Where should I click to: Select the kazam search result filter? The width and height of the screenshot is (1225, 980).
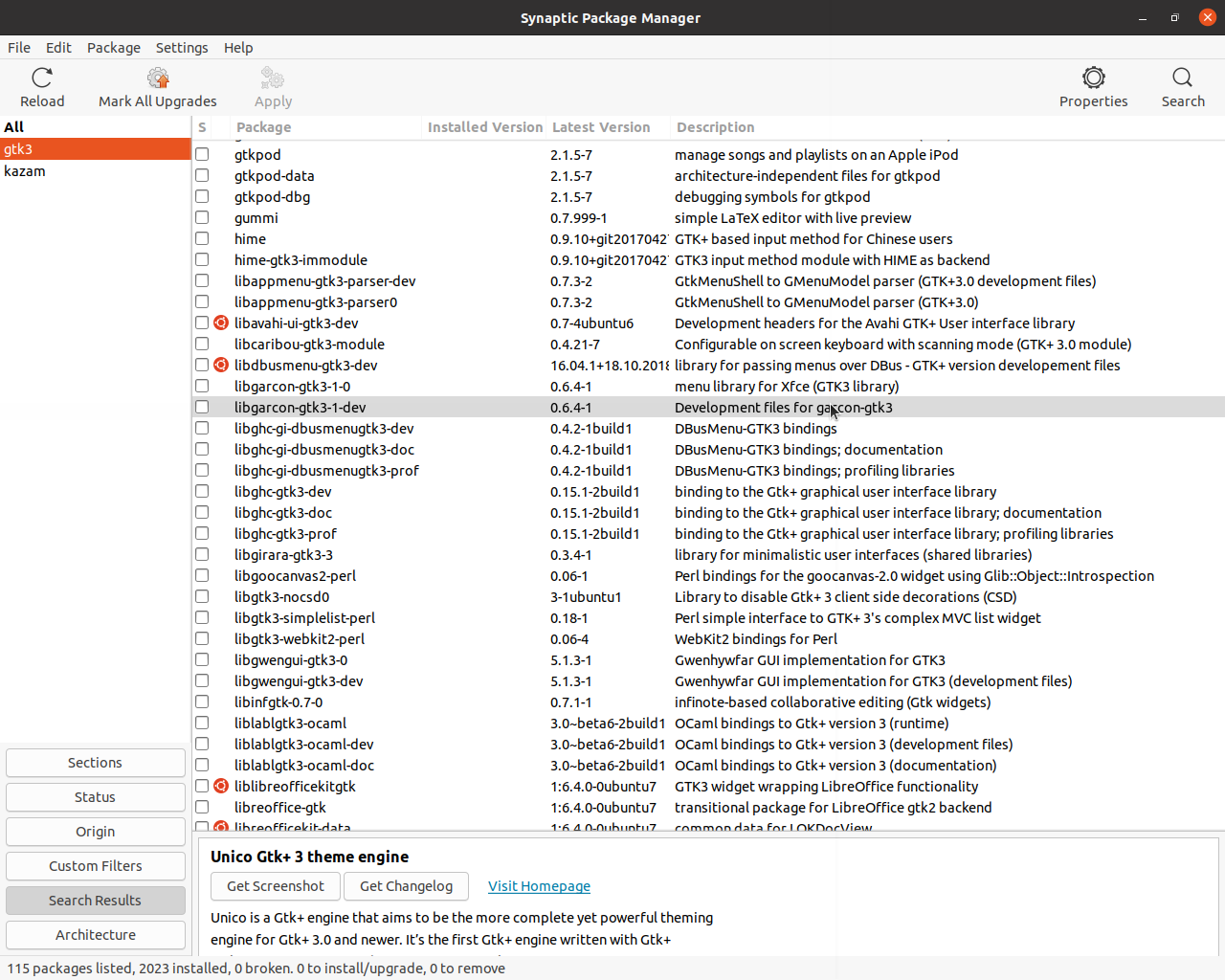point(25,170)
